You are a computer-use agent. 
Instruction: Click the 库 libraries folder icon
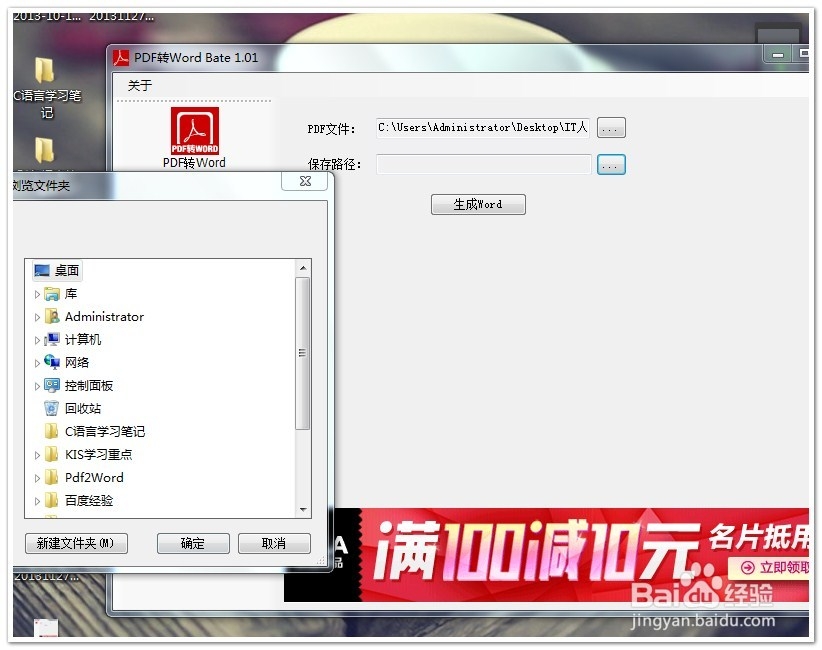tap(52, 294)
